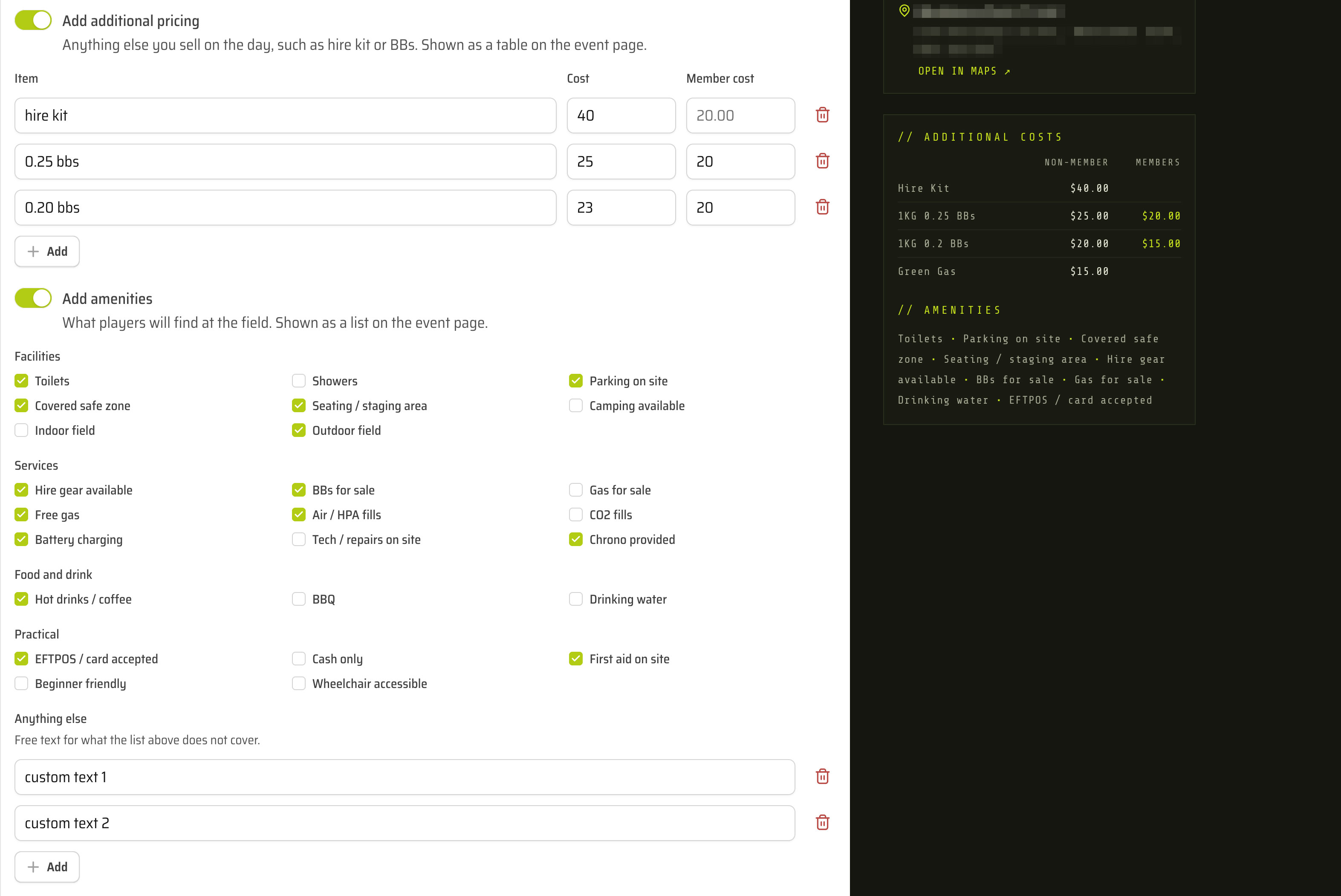
Task: Uncheck Air / HPA fills checkbox
Action: tap(299, 515)
